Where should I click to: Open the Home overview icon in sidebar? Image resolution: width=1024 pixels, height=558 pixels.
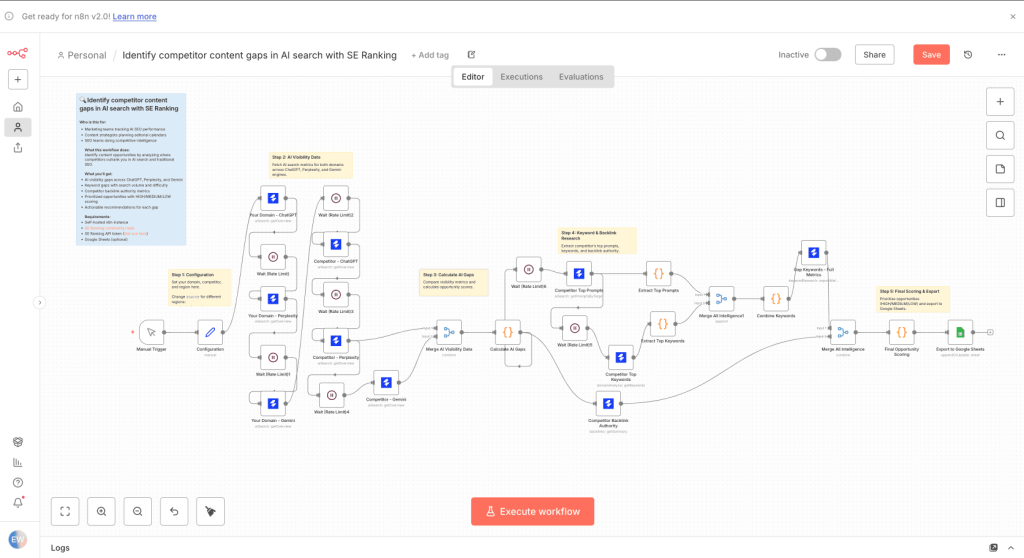[x=18, y=107]
